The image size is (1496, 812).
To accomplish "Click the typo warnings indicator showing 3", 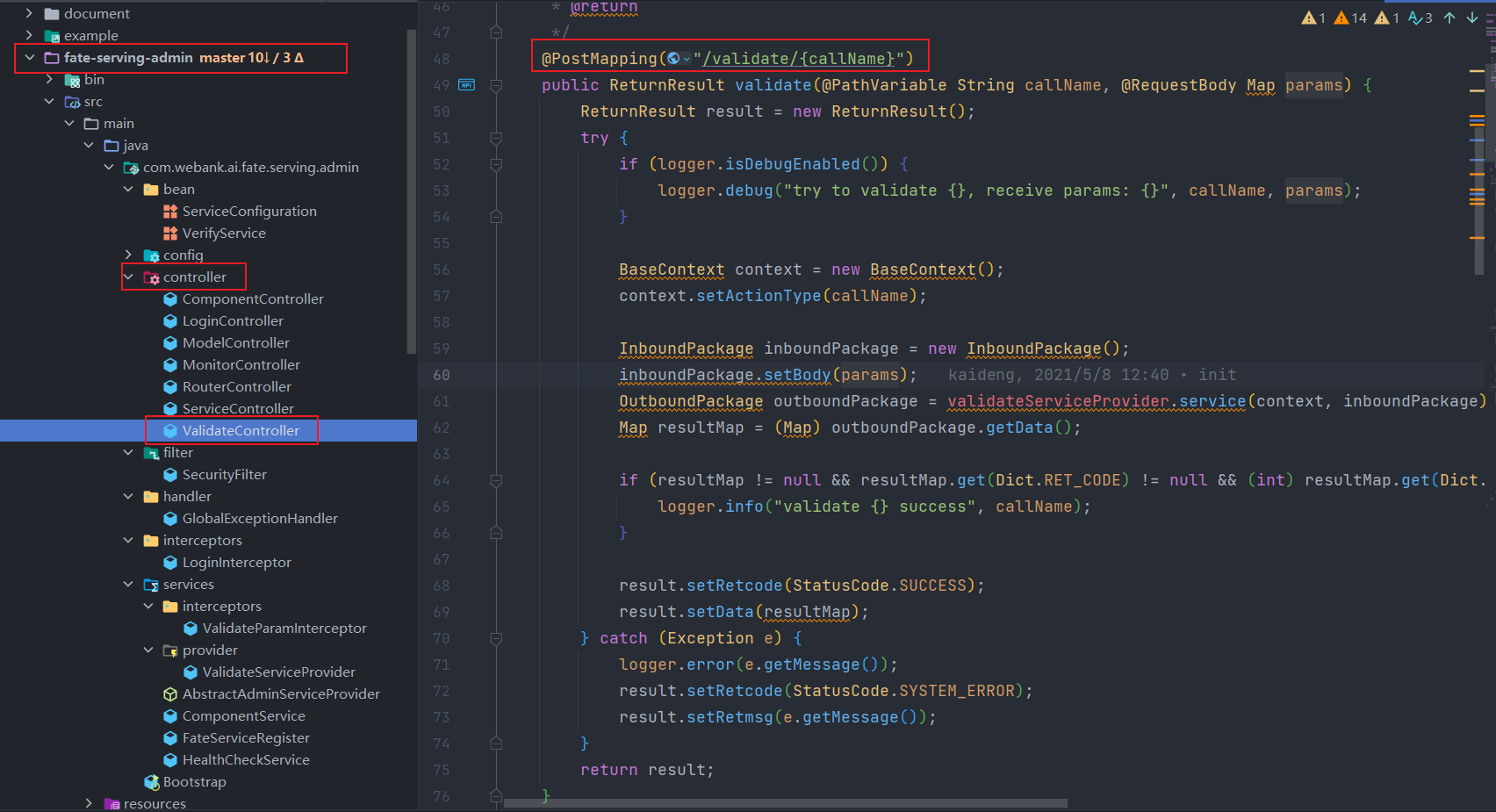I will point(1420,18).
